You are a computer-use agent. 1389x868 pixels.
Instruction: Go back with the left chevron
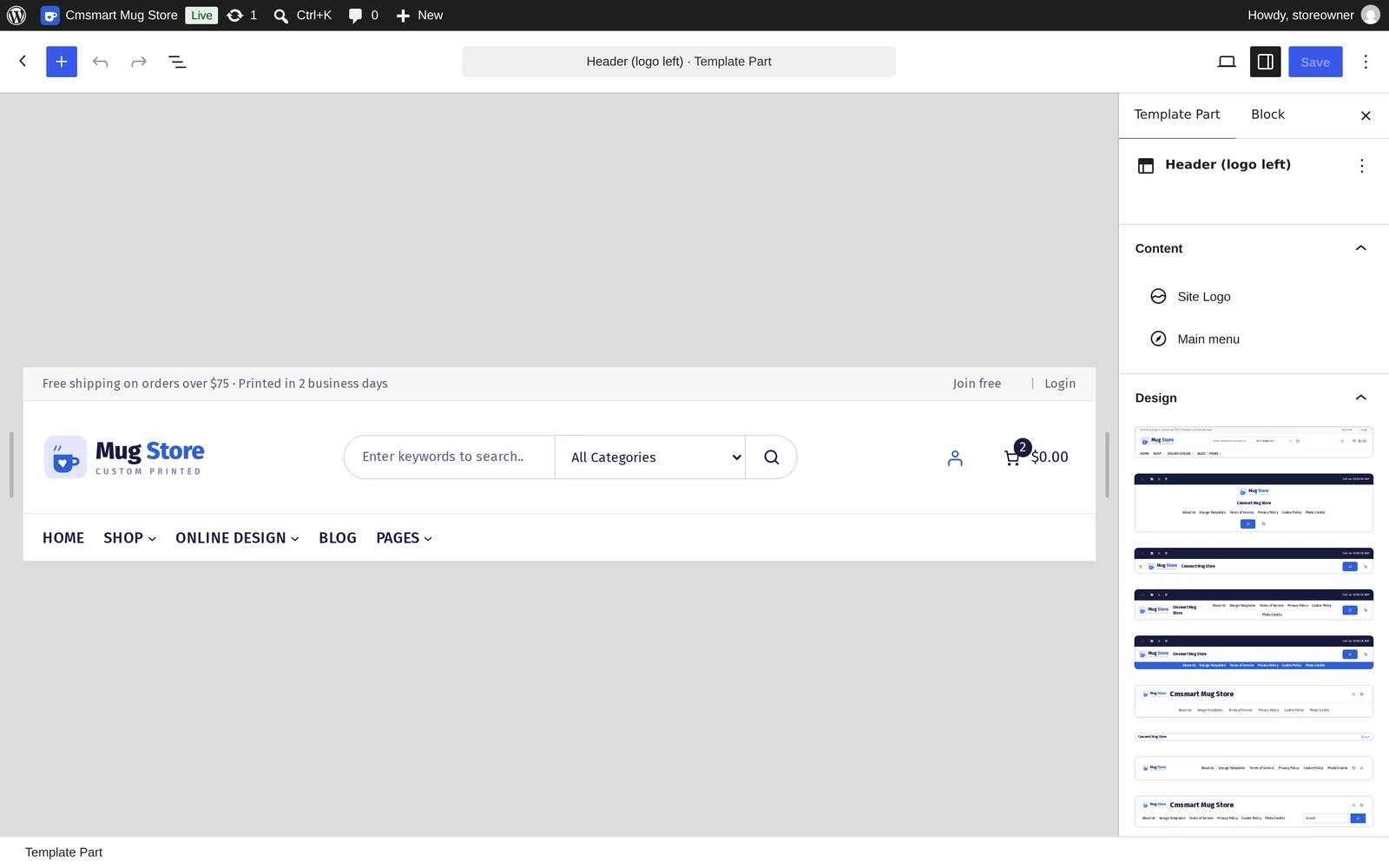point(23,61)
